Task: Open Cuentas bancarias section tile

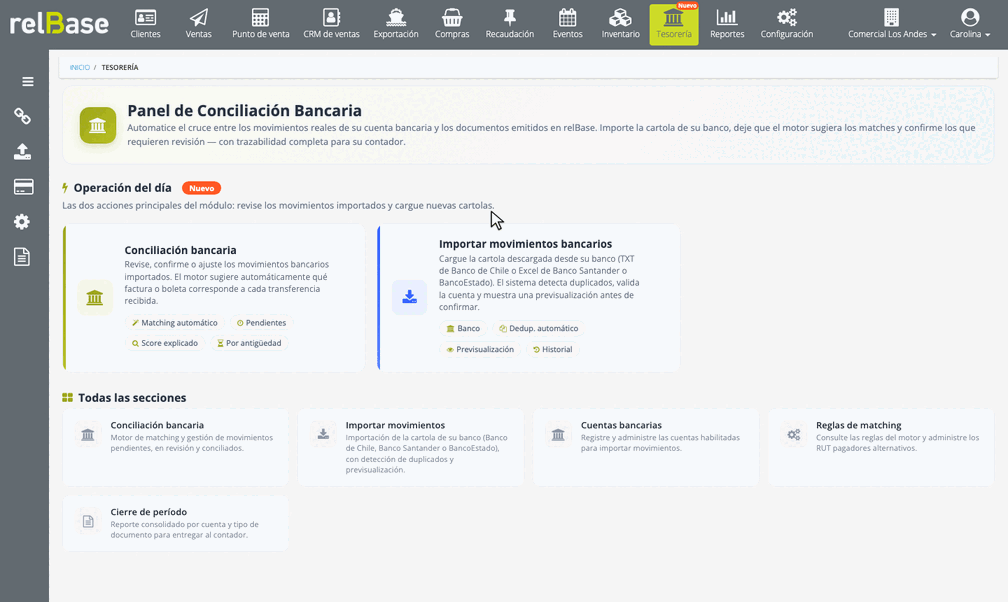Action: (646, 447)
